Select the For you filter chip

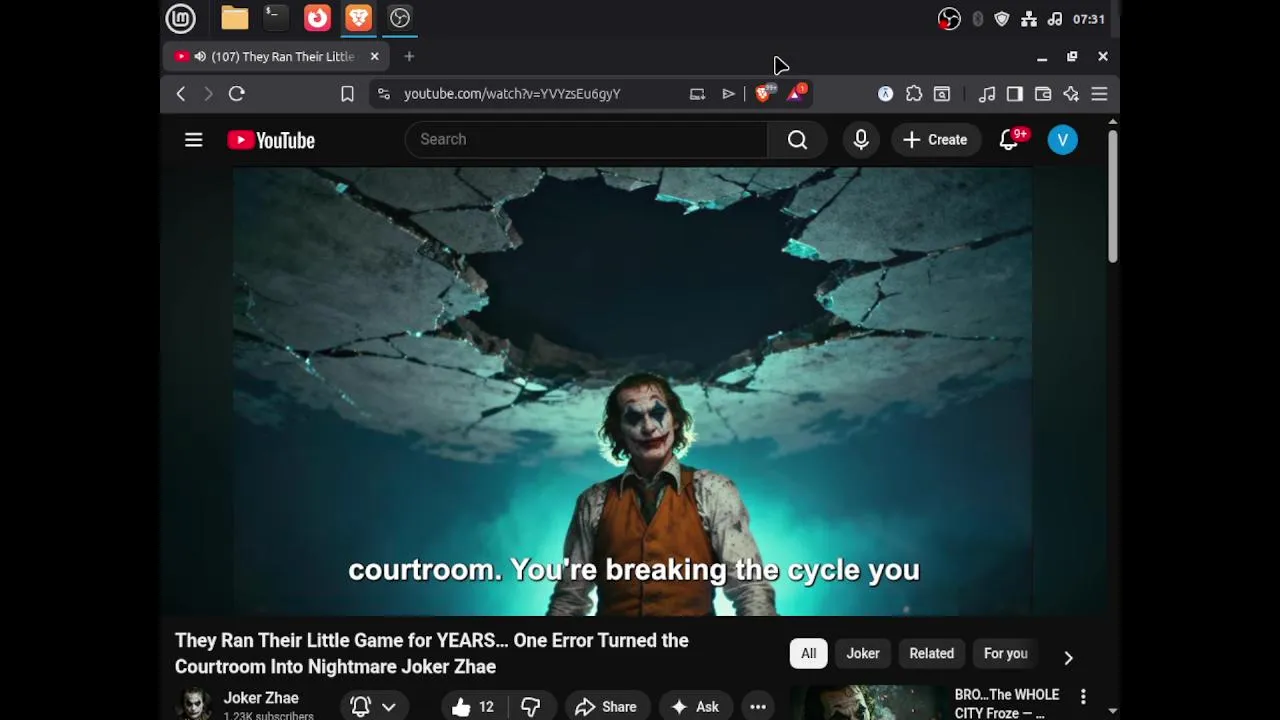[1006, 654]
